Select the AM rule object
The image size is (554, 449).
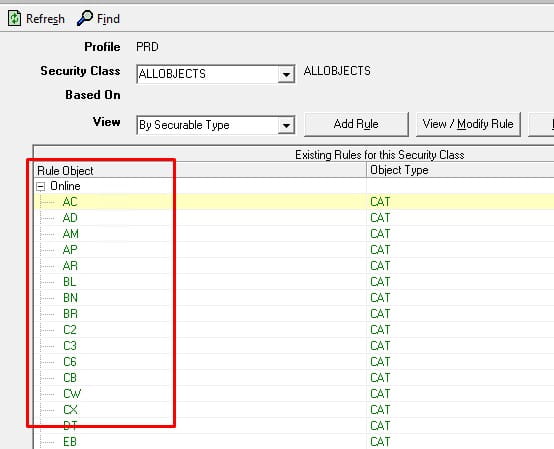click(71, 234)
